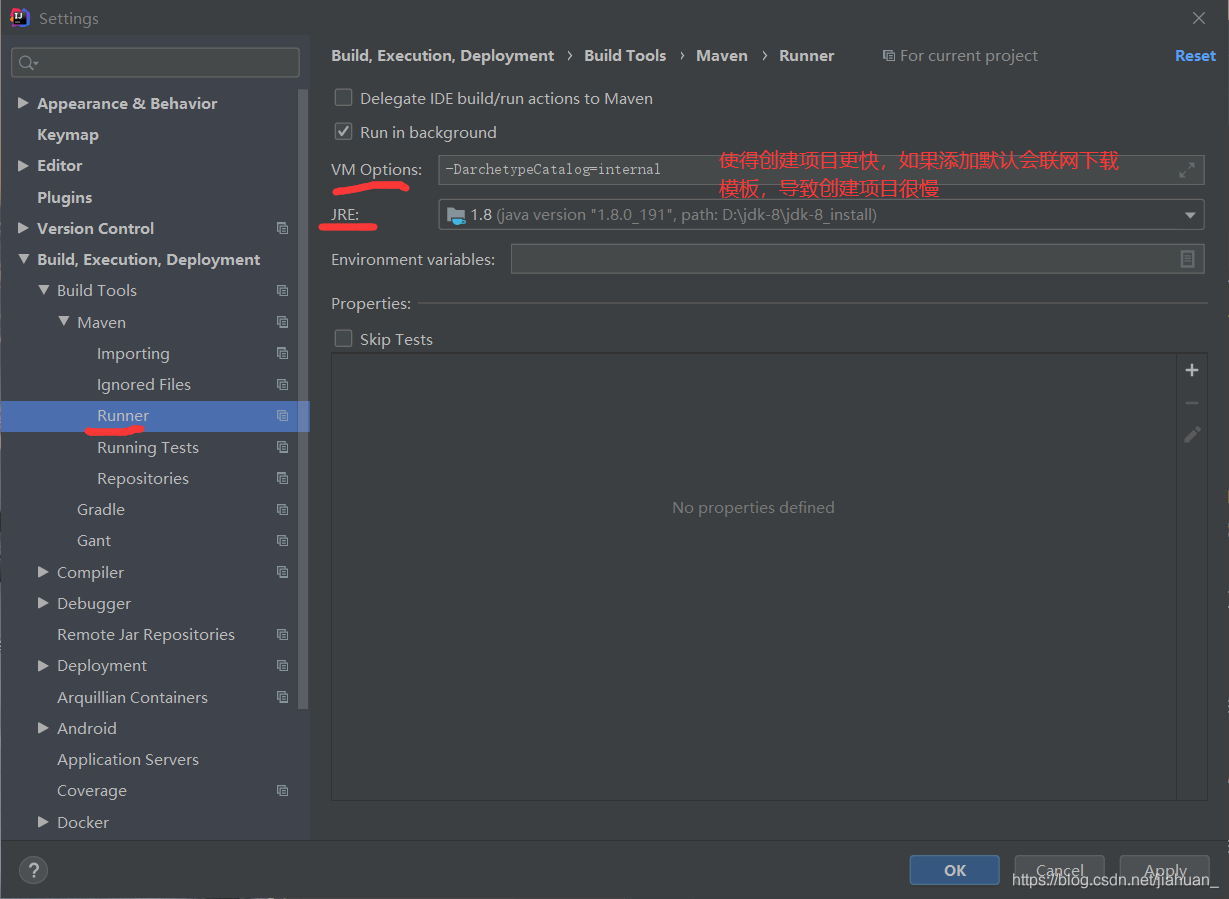This screenshot has height=899, width=1229.
Task: Expand Appearance & Behavior section
Action: [23, 103]
